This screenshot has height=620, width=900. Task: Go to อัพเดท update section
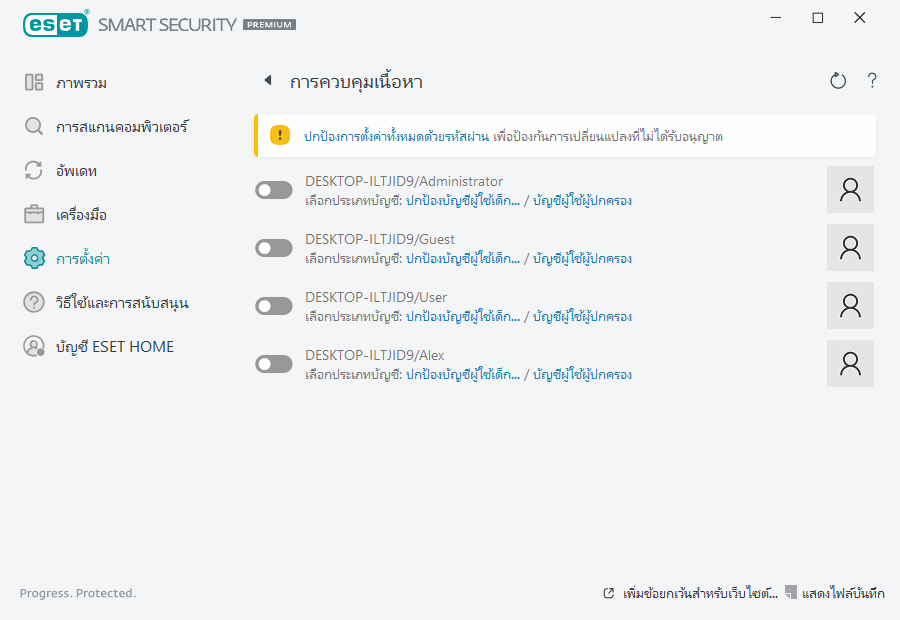click(76, 171)
